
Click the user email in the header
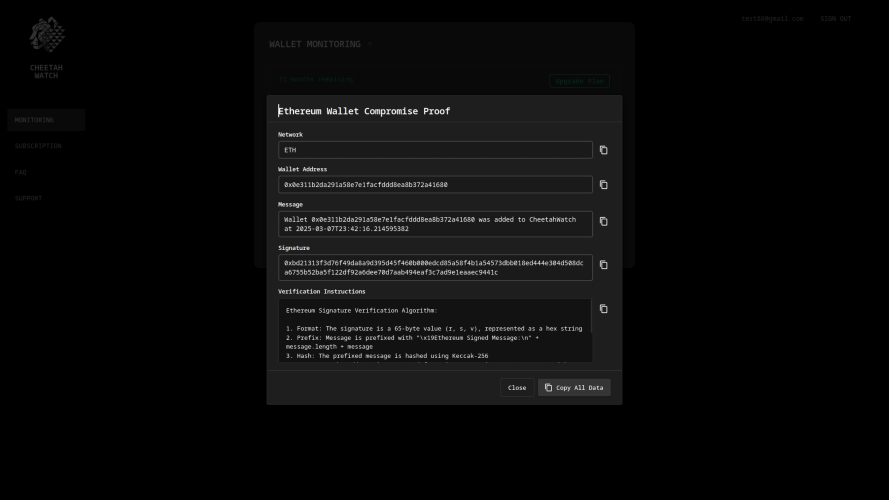[772, 19]
